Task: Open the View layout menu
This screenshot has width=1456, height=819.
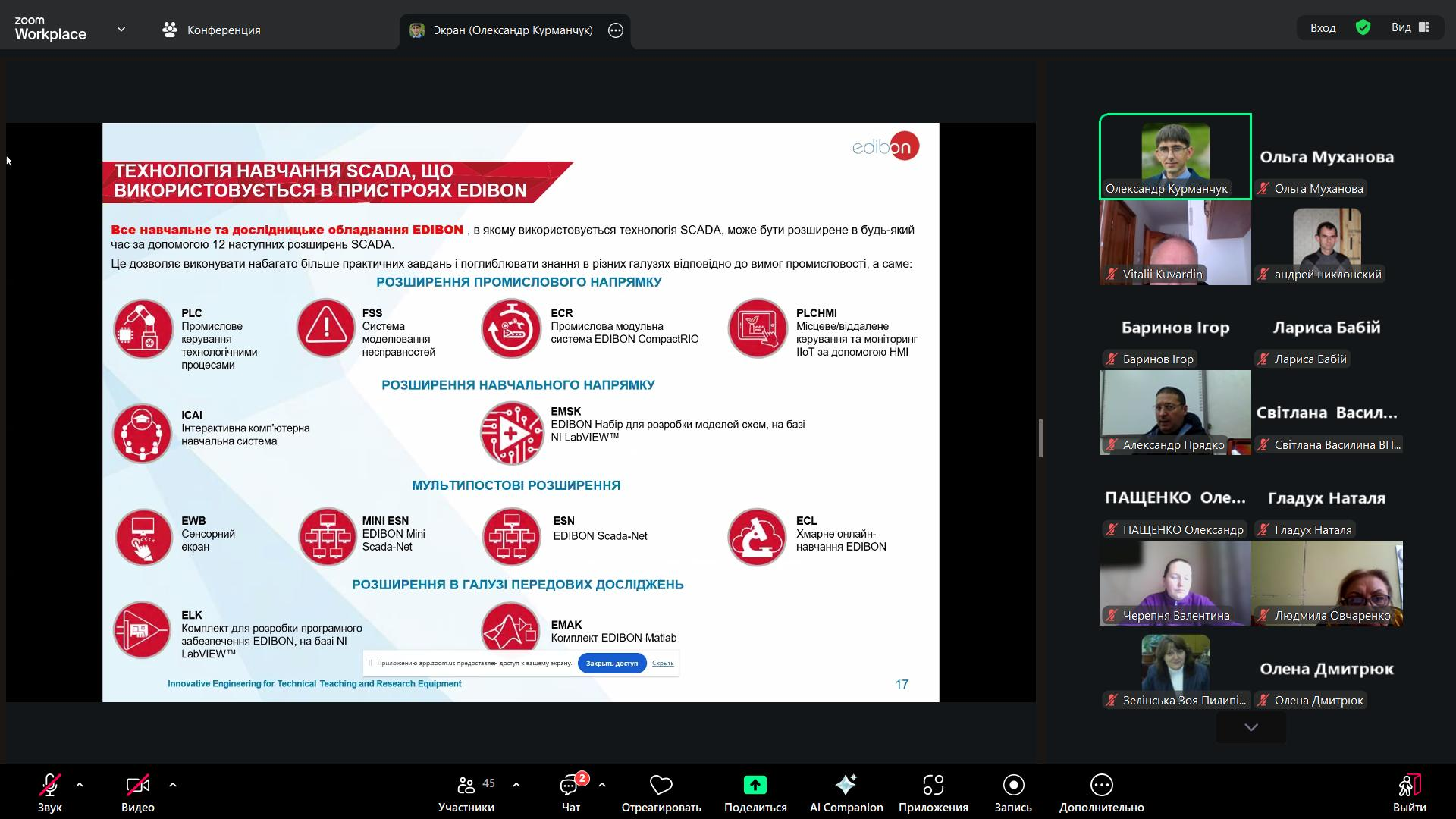Action: 1410,28
